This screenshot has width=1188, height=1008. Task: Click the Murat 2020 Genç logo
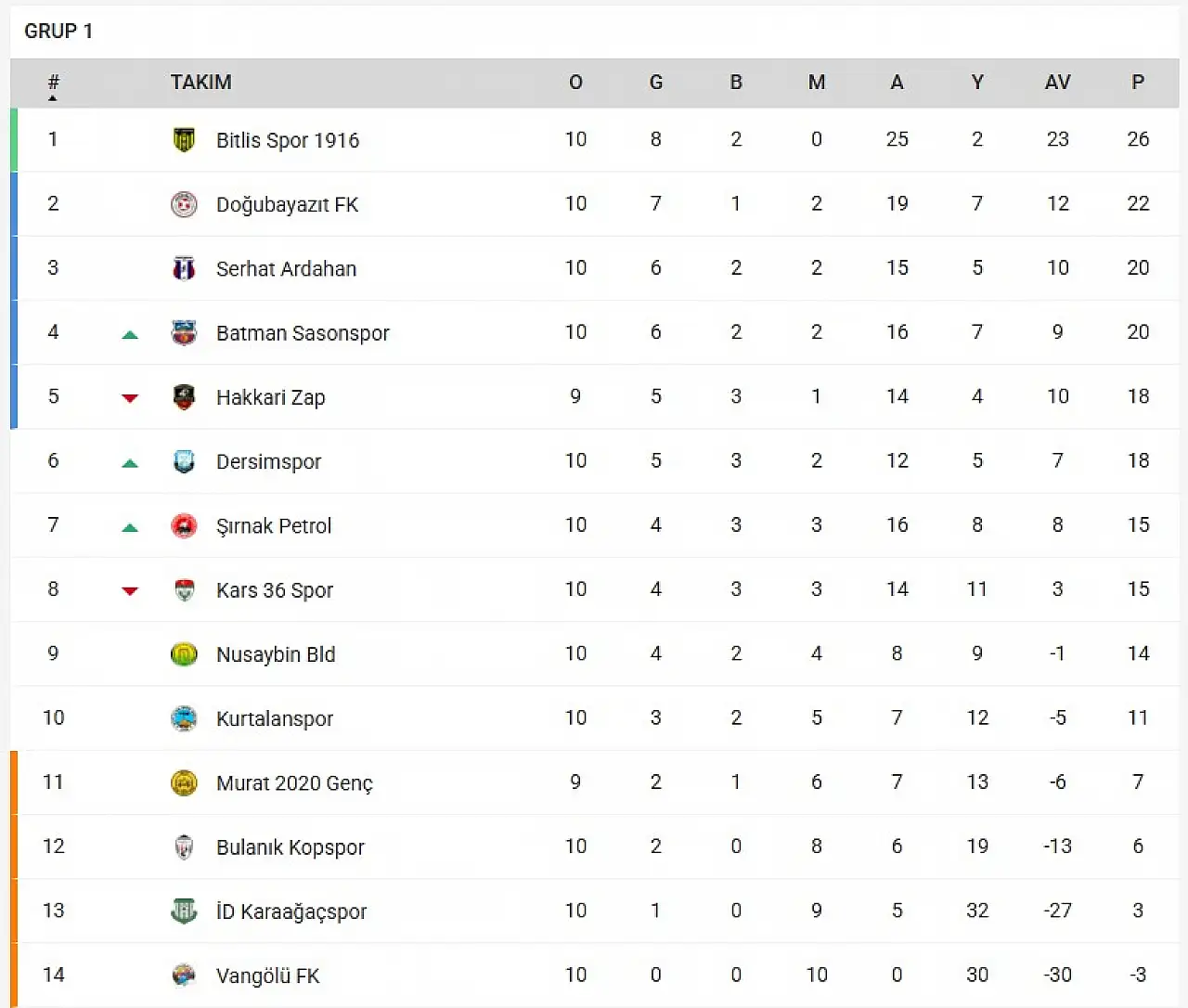pyautogui.click(x=184, y=783)
